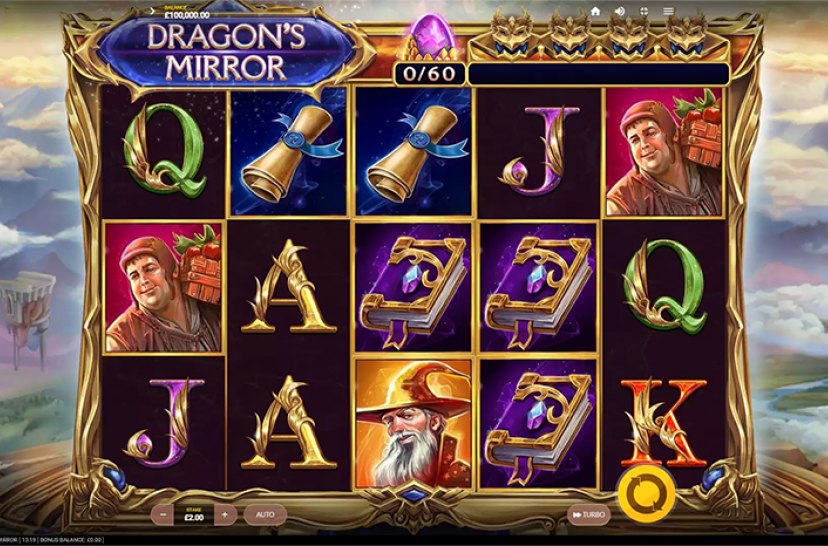Go to lobby via home icon
The width and height of the screenshot is (828, 546).
pyautogui.click(x=596, y=11)
